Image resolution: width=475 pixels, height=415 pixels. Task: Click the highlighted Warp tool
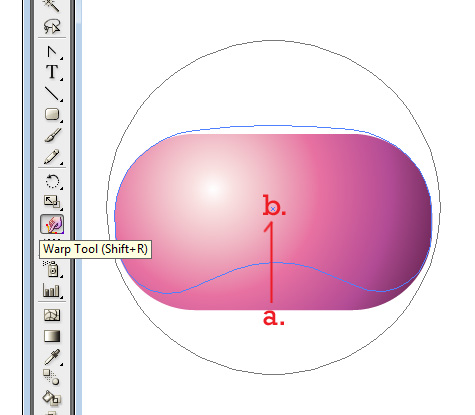coord(52,224)
